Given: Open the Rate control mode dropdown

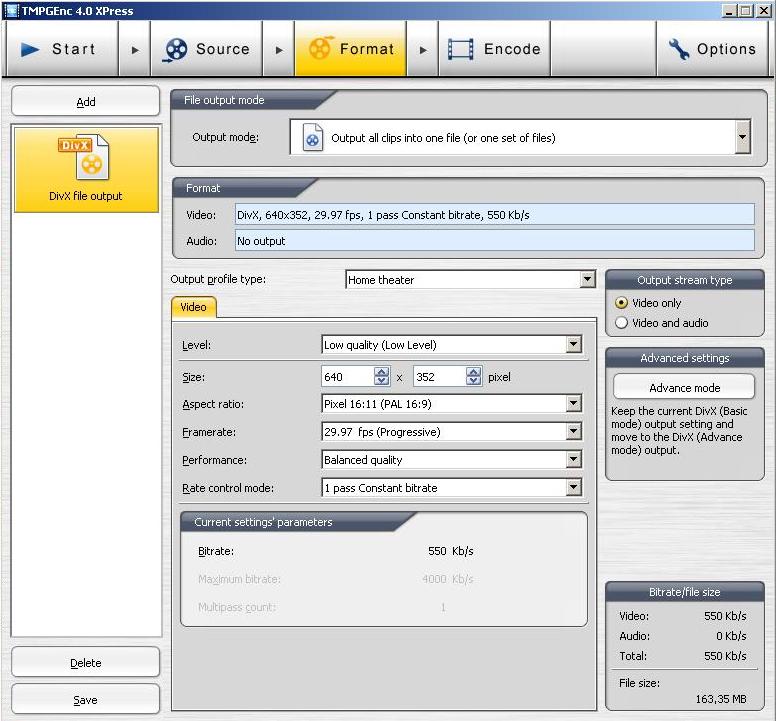Looking at the screenshot, I should coord(573,487).
